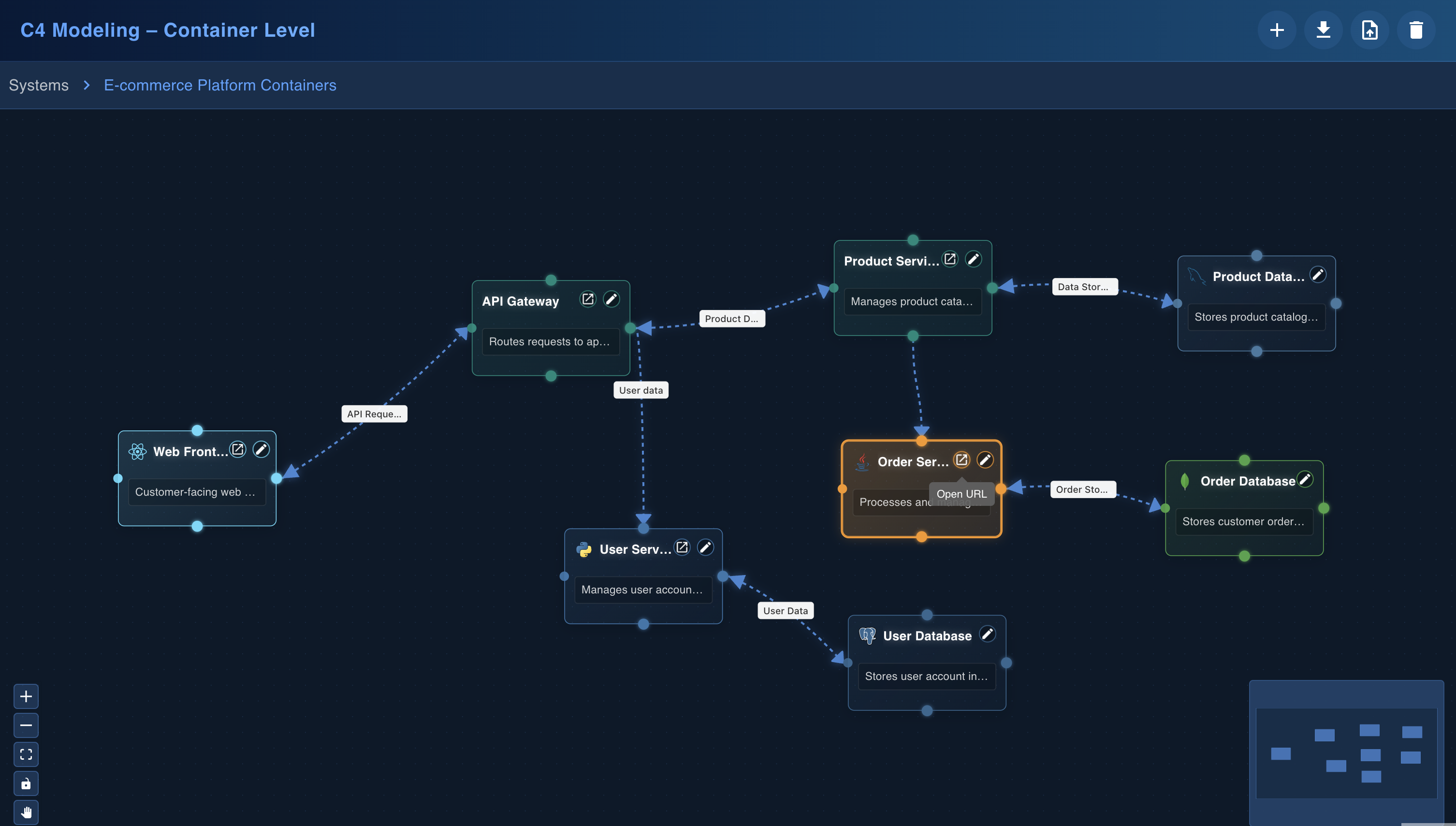Edit the API Gateway node
Viewport: 1456px width, 826px height.
(611, 298)
